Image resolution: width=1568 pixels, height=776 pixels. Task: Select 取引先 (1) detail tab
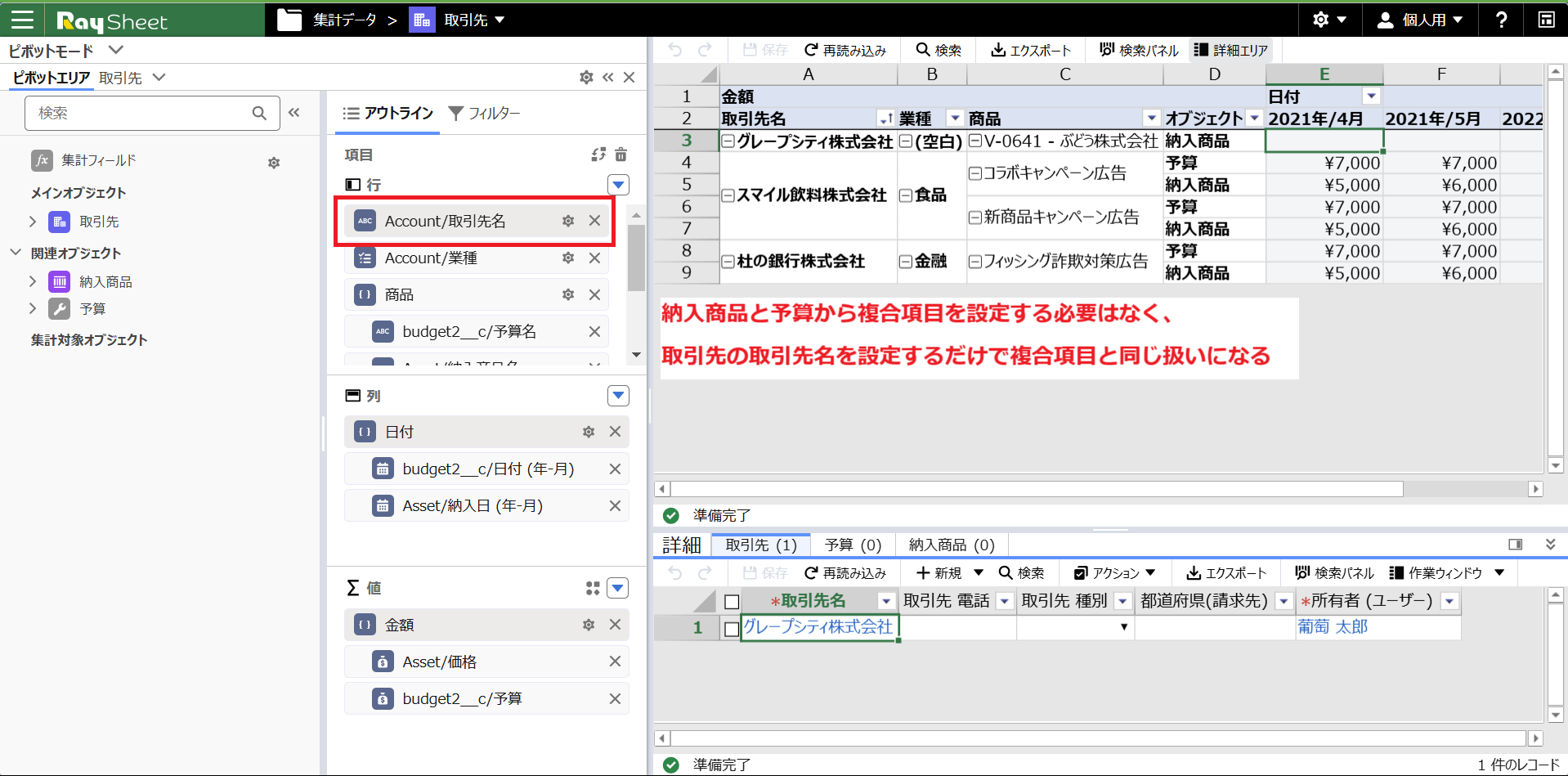[760, 545]
